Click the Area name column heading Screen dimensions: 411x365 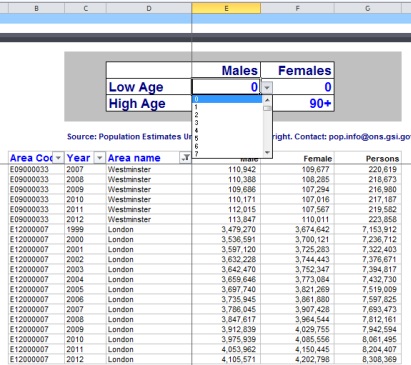tap(134, 158)
